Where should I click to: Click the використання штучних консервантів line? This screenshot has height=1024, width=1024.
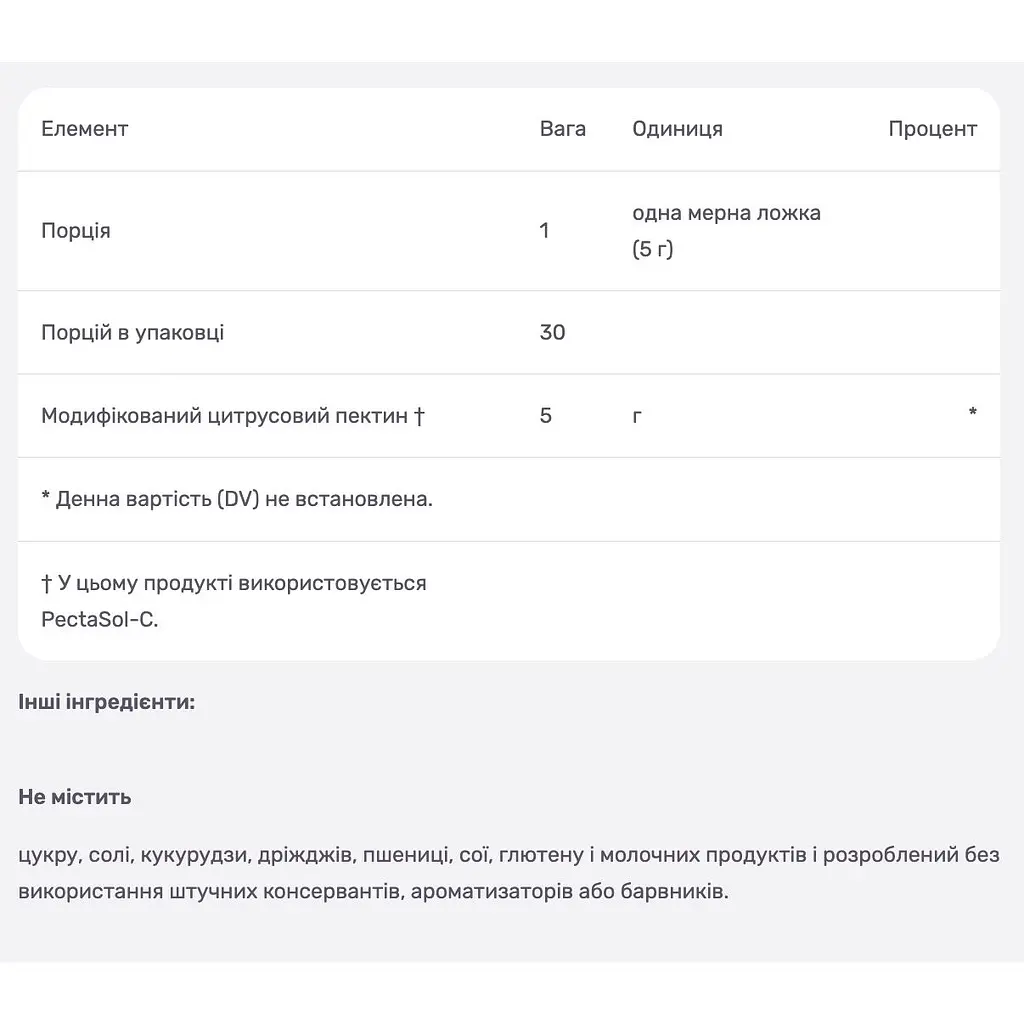point(373,891)
